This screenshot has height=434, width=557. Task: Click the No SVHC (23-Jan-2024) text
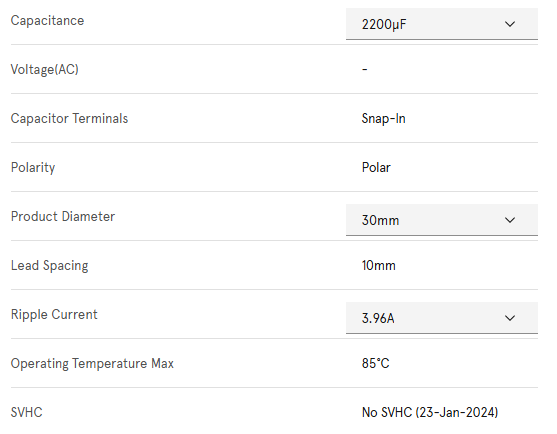pyautogui.click(x=430, y=412)
